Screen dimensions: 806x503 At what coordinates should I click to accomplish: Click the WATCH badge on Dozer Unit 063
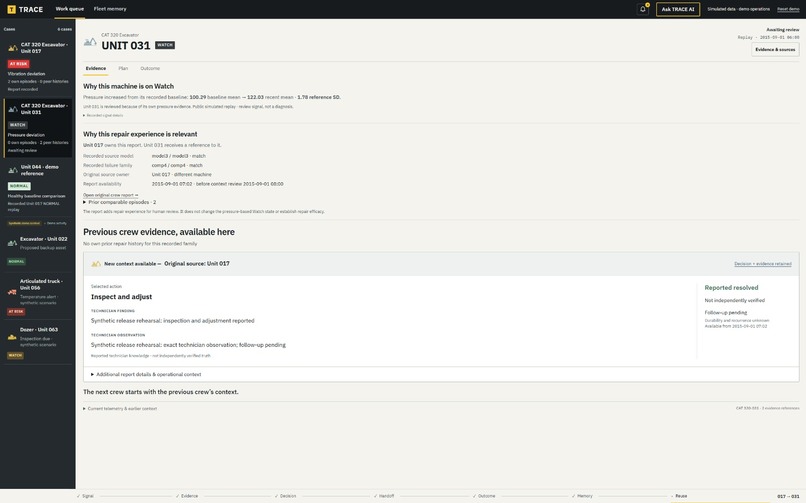[x=15, y=356]
